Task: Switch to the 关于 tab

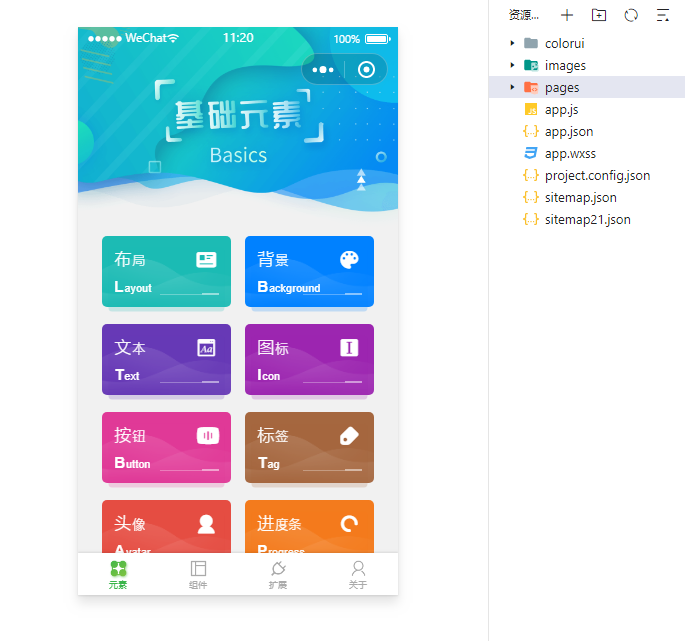Action: pos(358,575)
